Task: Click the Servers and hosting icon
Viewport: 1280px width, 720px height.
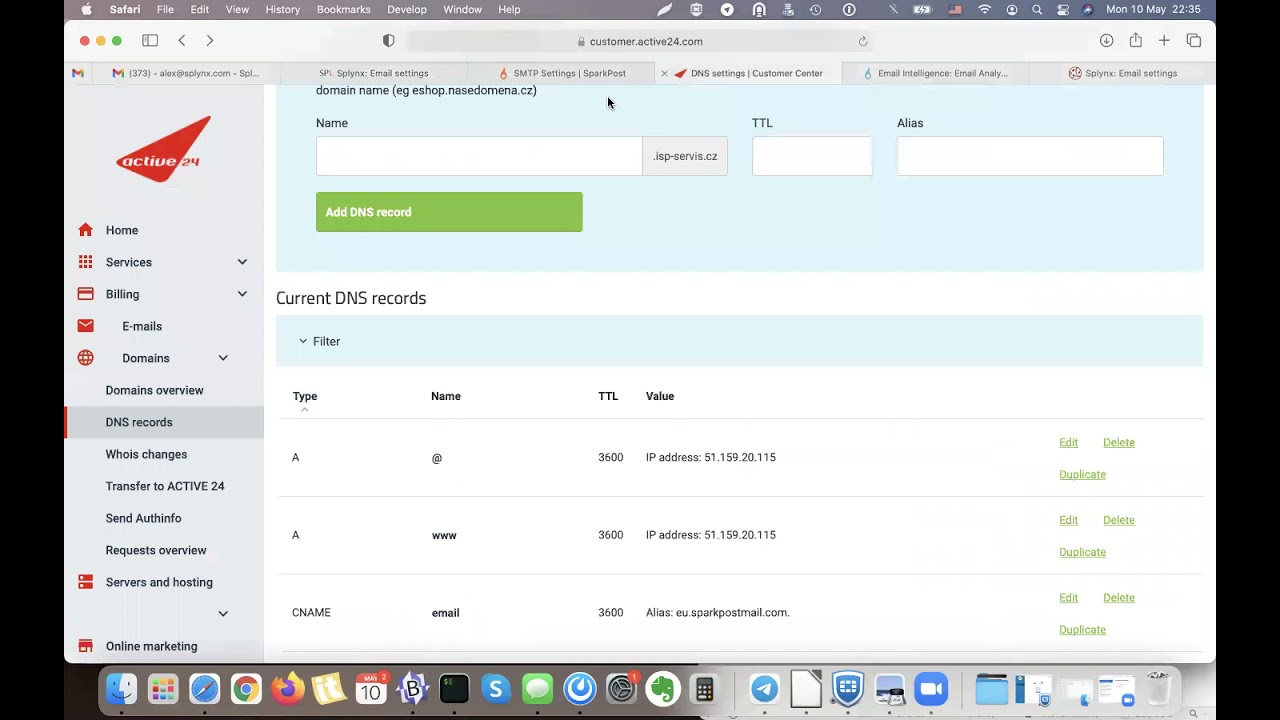Action: (x=85, y=582)
